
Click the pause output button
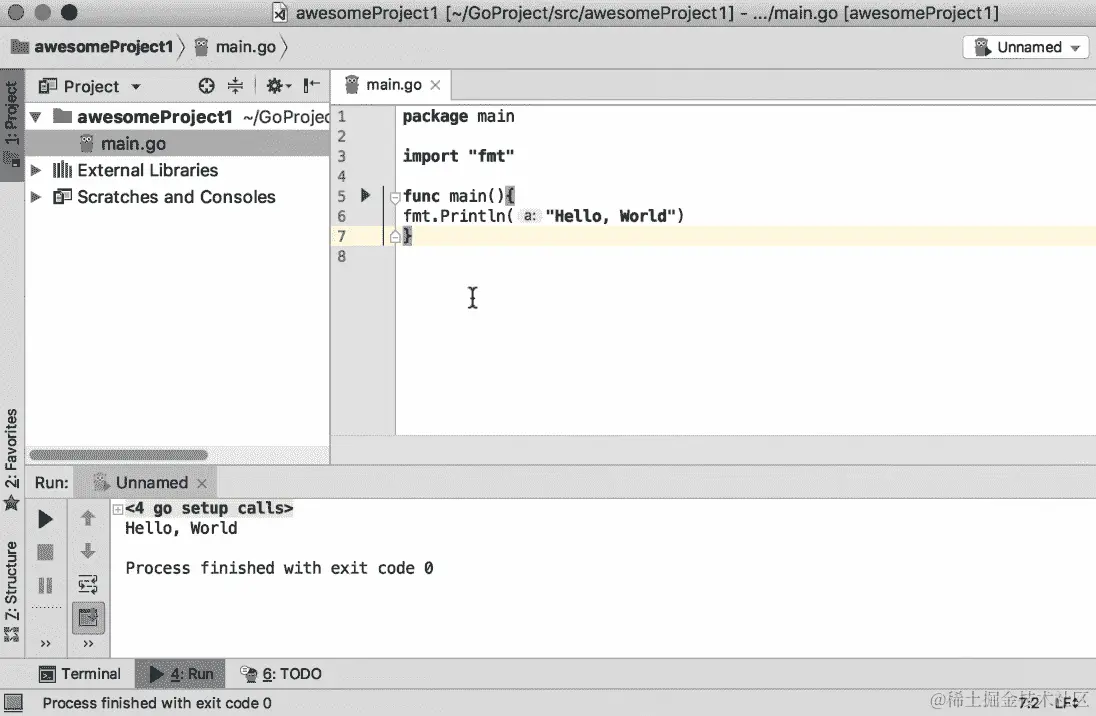(45, 585)
